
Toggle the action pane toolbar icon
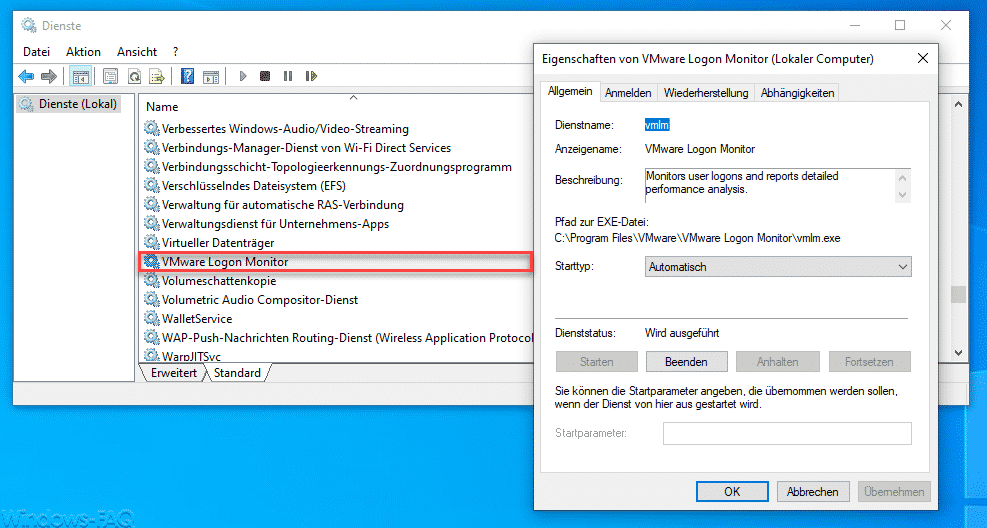[x=211, y=77]
